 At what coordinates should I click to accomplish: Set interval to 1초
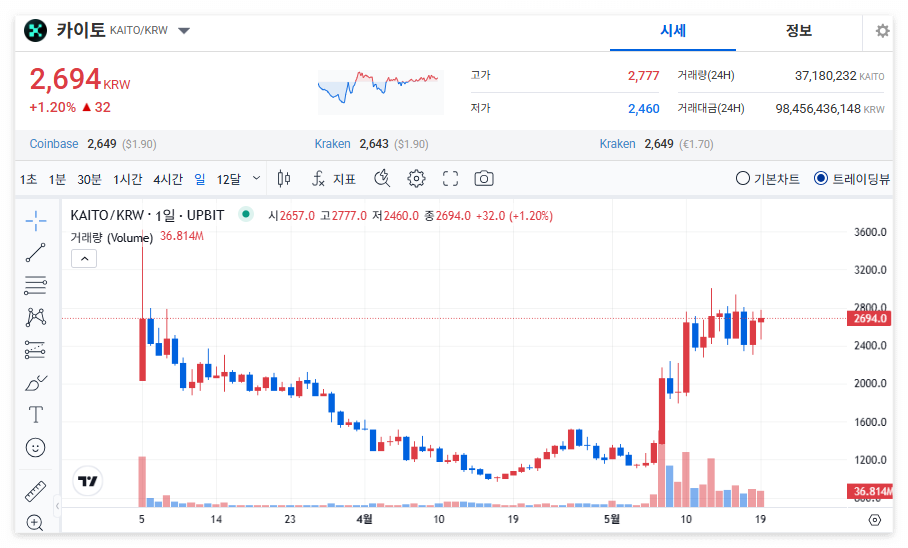(28, 180)
